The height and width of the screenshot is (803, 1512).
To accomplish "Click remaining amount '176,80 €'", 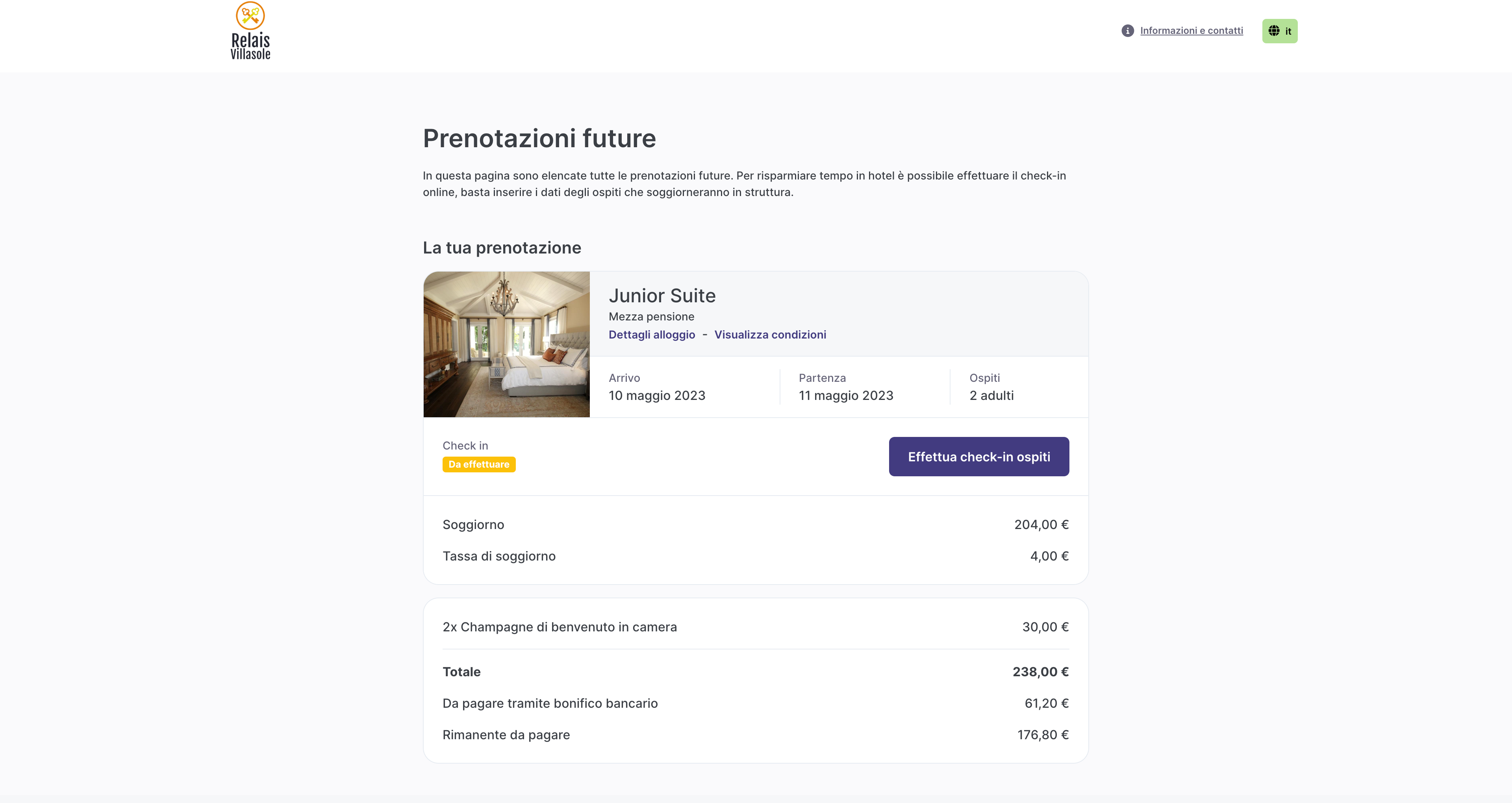I will 1043,735.
